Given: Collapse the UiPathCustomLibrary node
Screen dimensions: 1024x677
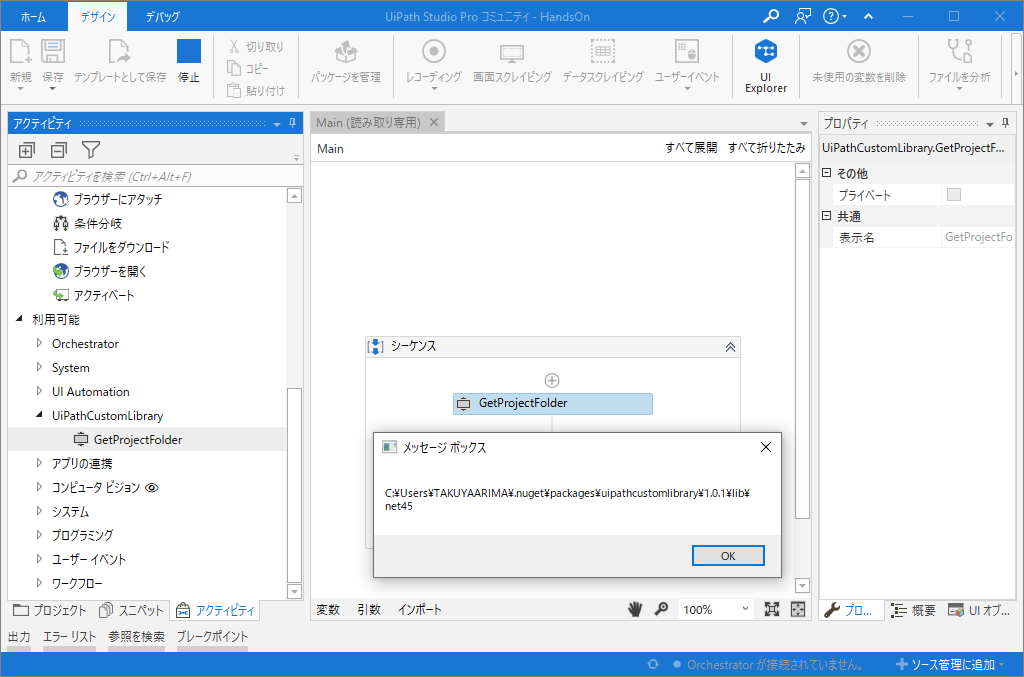Looking at the screenshot, I should tap(39, 415).
